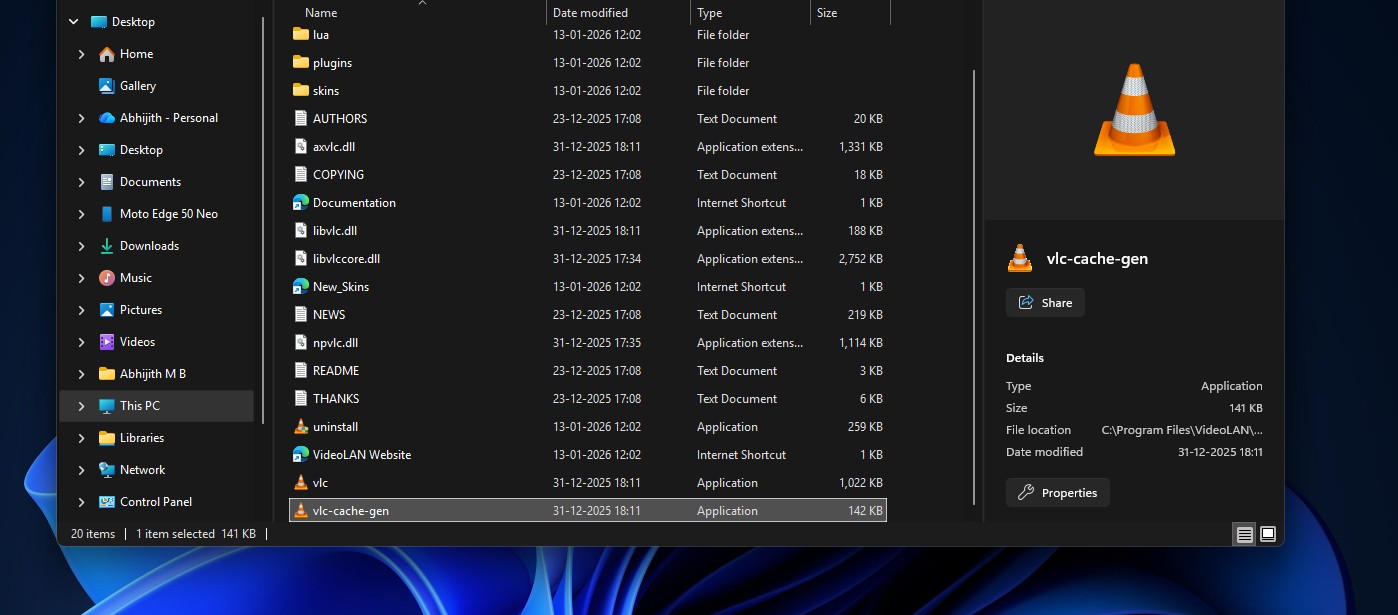This screenshot has width=1398, height=615.
Task: Click the Network icon in sidebar
Action: (x=107, y=470)
